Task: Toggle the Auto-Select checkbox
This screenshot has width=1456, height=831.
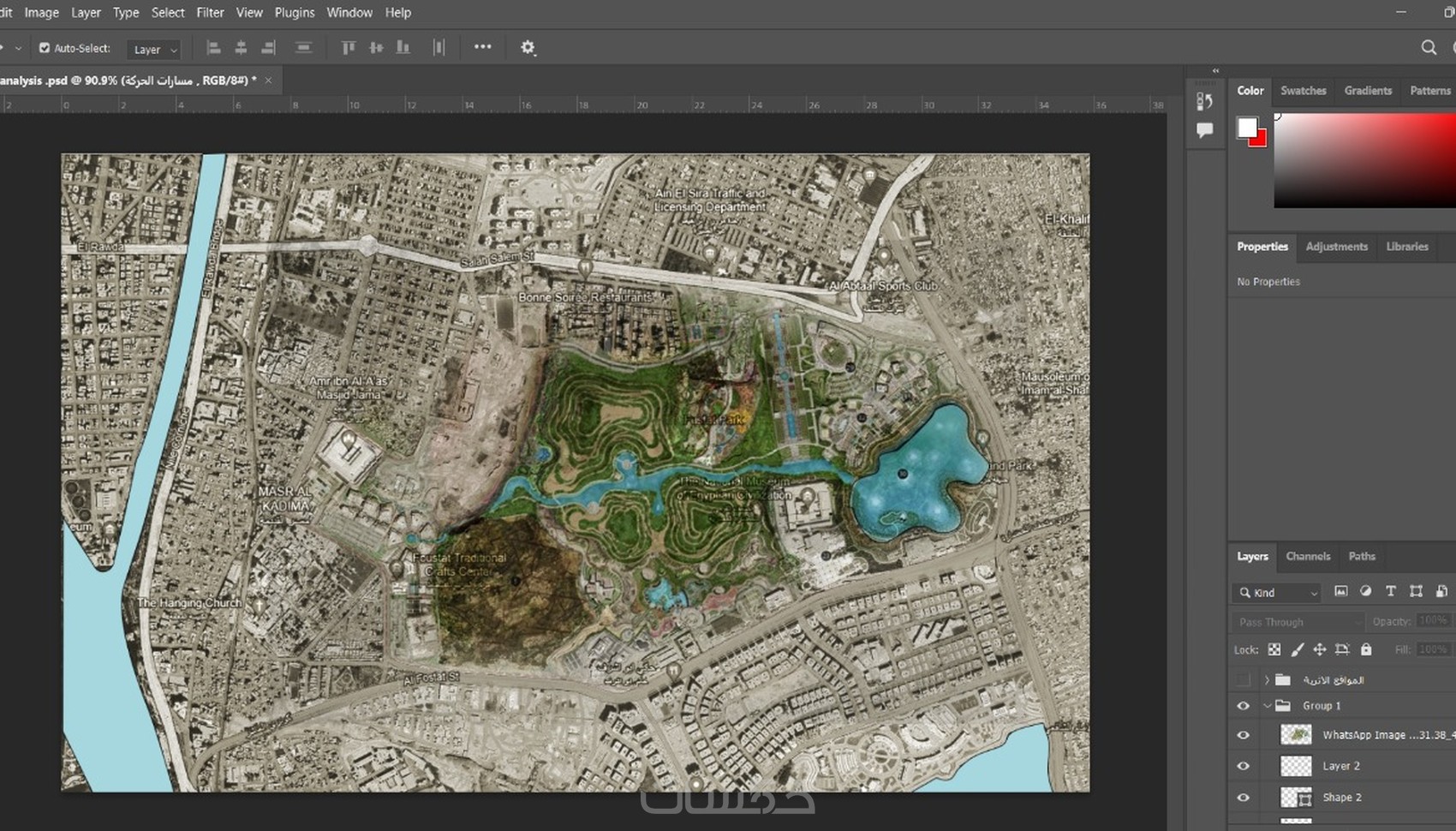Action: [45, 48]
